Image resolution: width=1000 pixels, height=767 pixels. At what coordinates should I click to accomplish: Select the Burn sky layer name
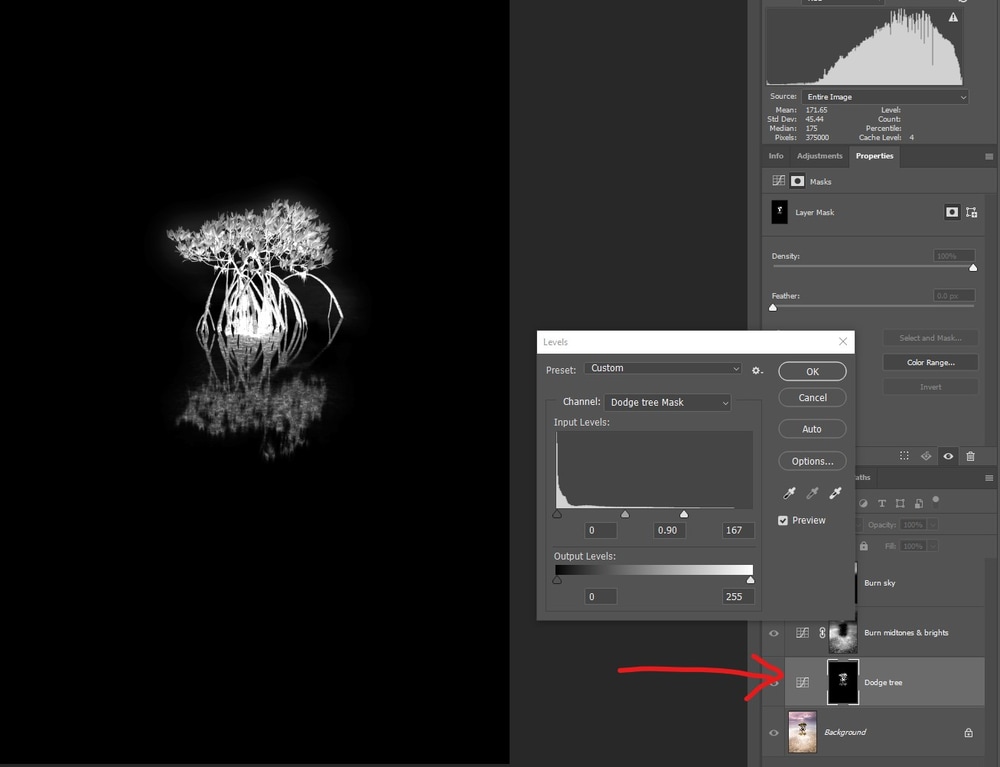tap(879, 583)
